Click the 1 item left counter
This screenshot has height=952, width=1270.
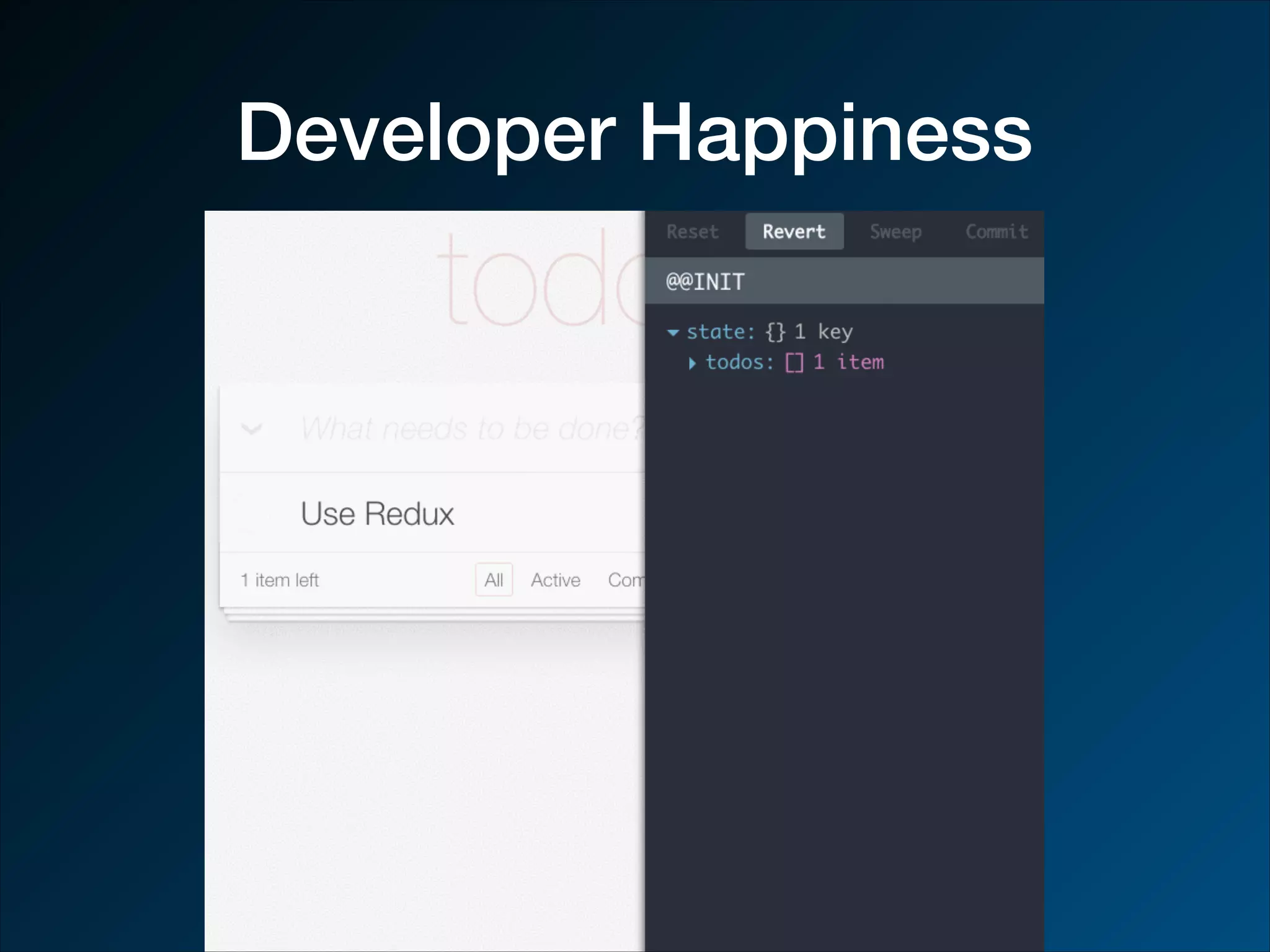point(280,580)
